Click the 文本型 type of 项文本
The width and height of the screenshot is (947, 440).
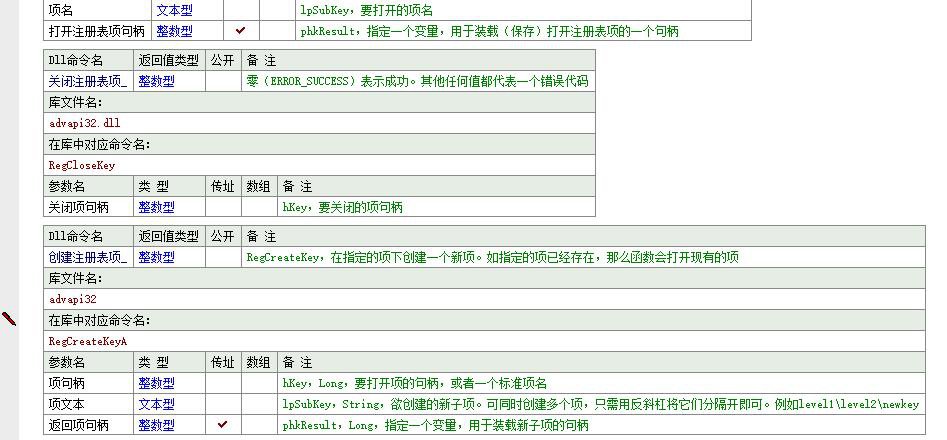(x=156, y=404)
